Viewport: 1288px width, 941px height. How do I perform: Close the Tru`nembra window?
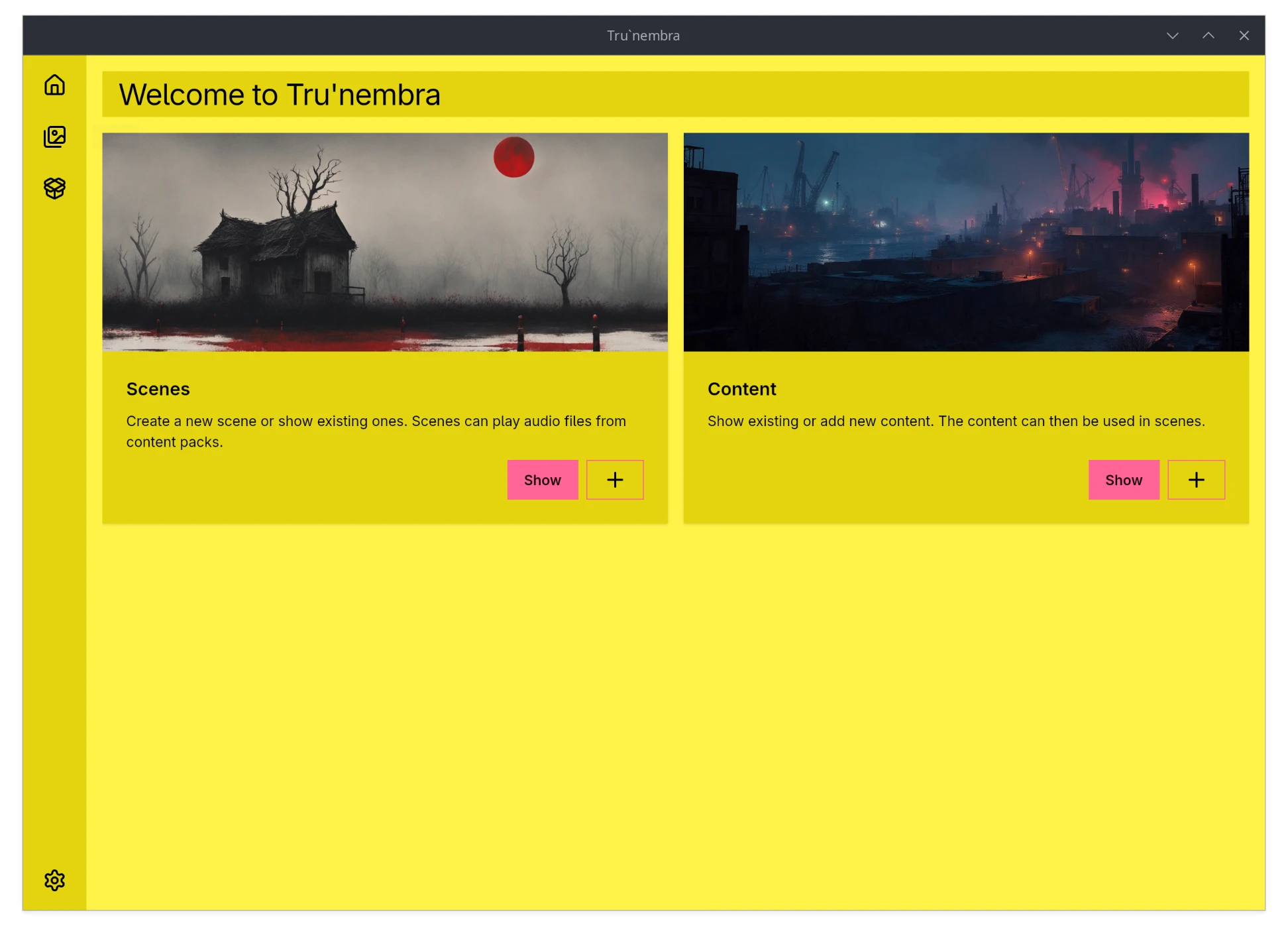click(1244, 36)
